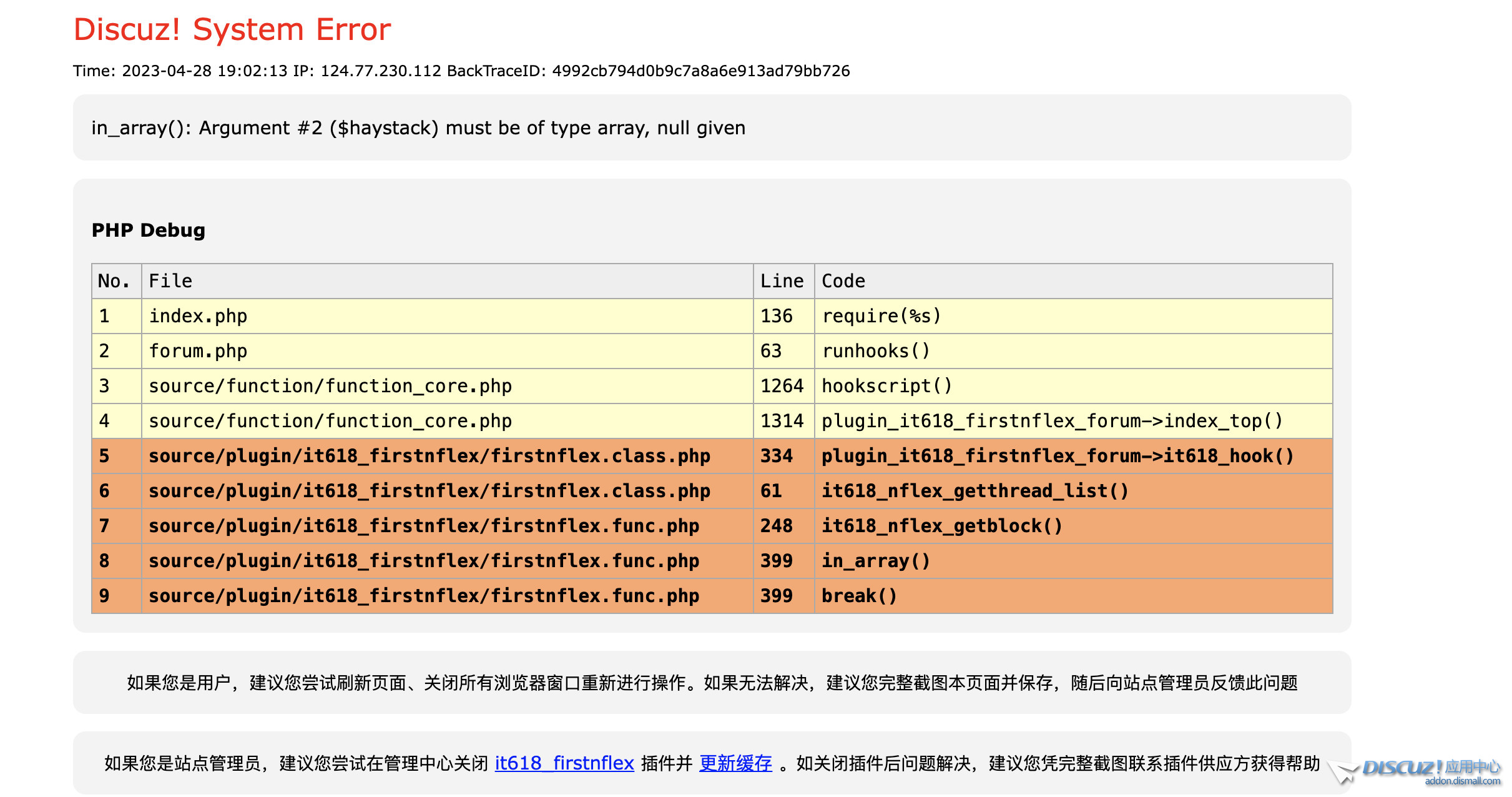1512x797 pixels.
Task: Click the addon.dismall.com watermark text
Action: click(1462, 781)
